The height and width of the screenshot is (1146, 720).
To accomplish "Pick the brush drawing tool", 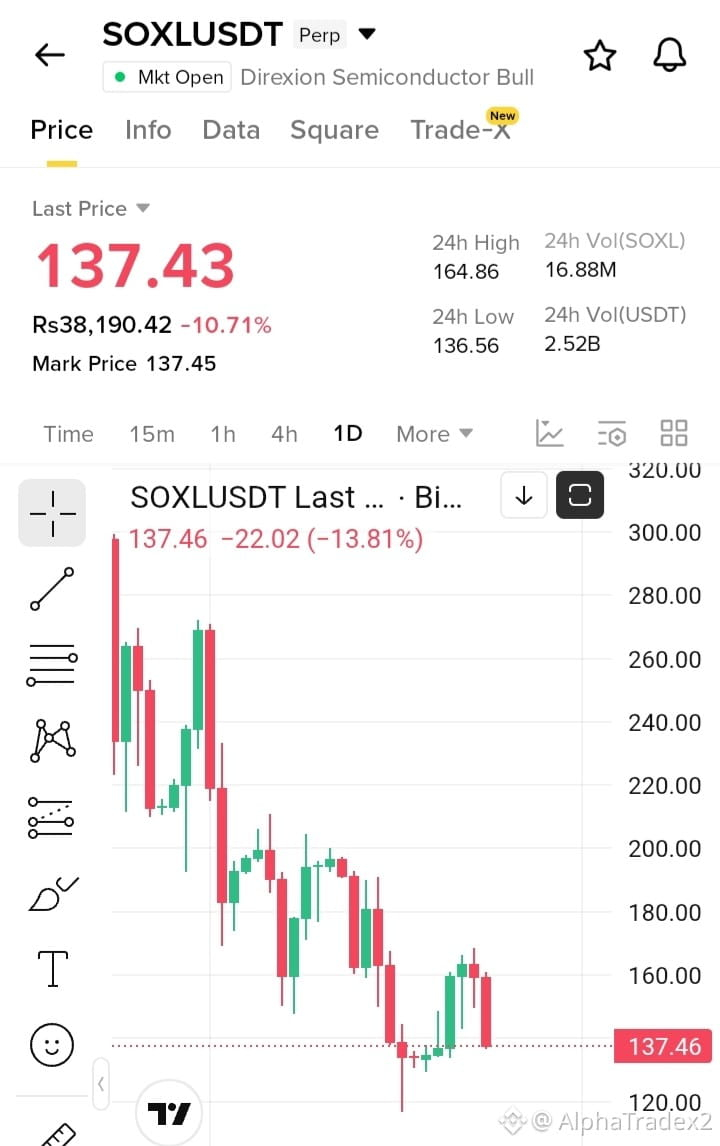I will point(53,894).
